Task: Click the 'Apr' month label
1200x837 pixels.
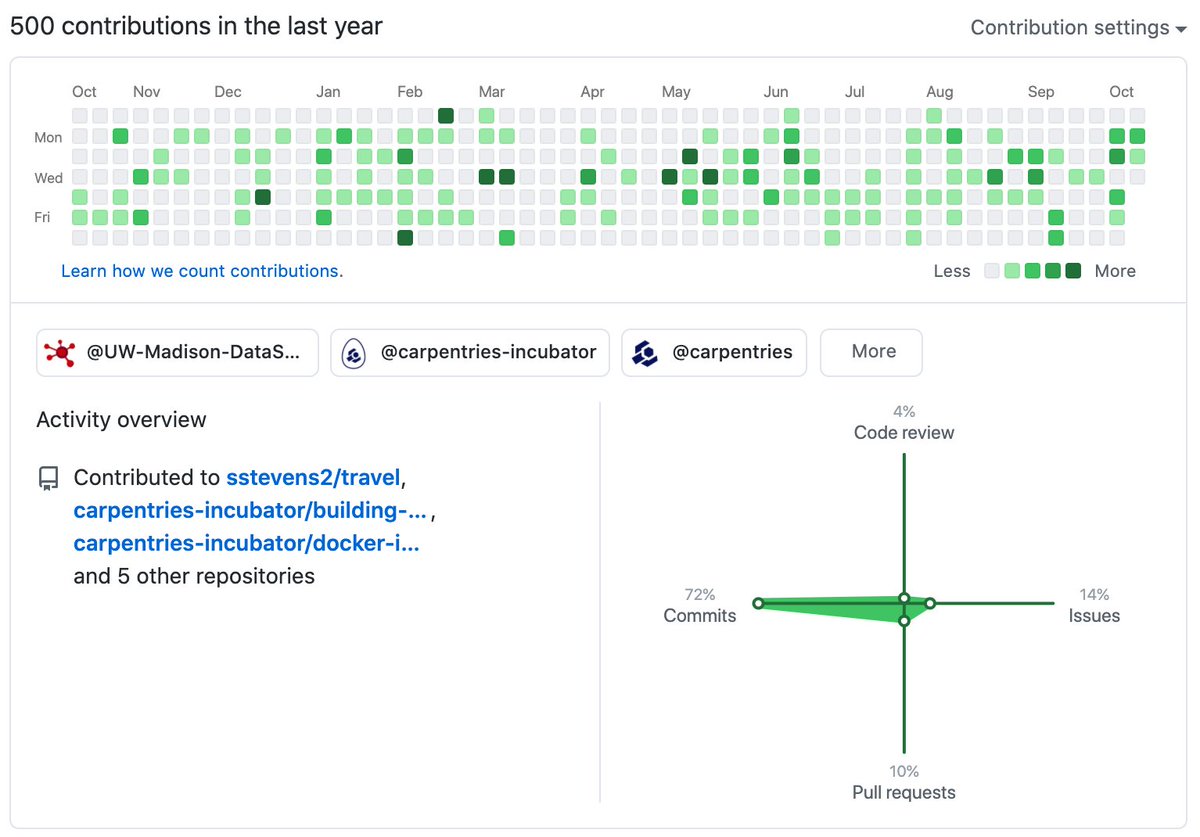Action: point(592,92)
